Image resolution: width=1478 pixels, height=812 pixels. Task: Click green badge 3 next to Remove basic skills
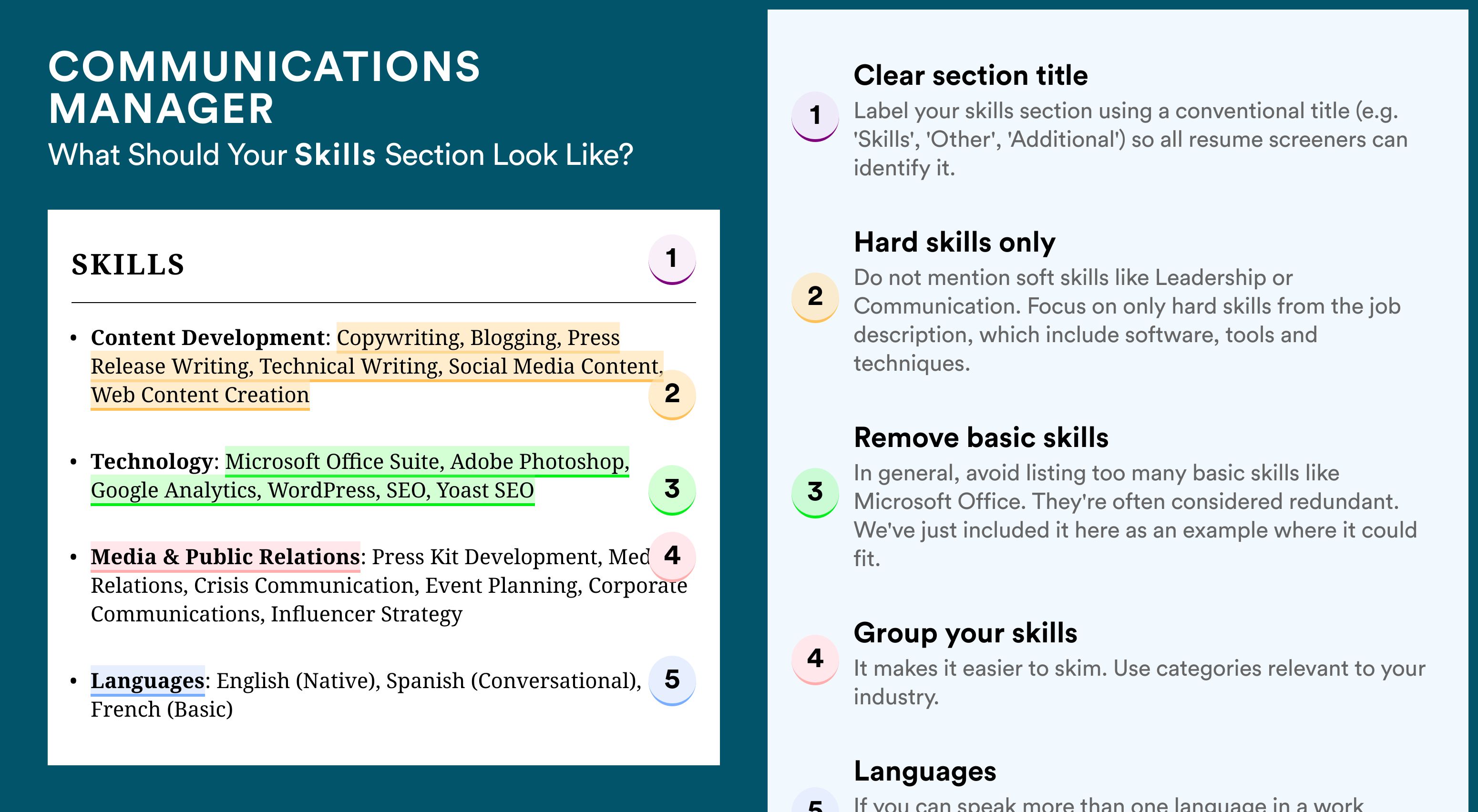815,493
